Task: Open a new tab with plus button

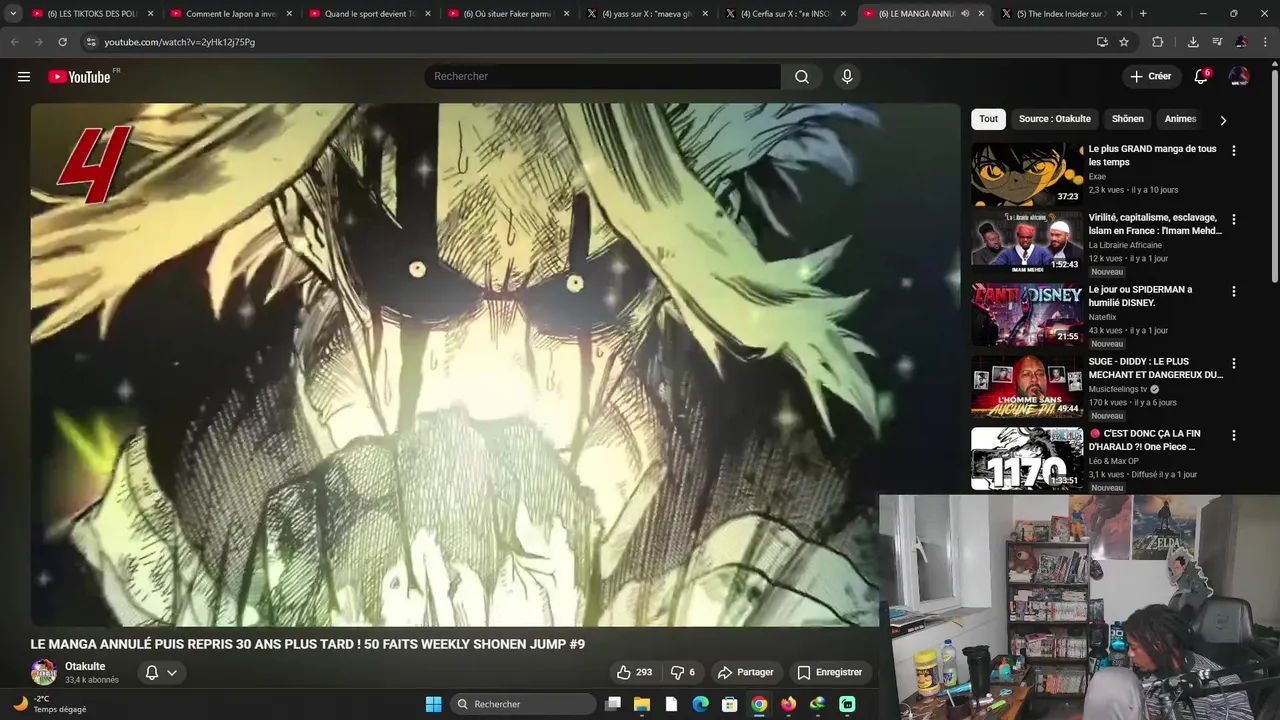Action: click(1143, 14)
